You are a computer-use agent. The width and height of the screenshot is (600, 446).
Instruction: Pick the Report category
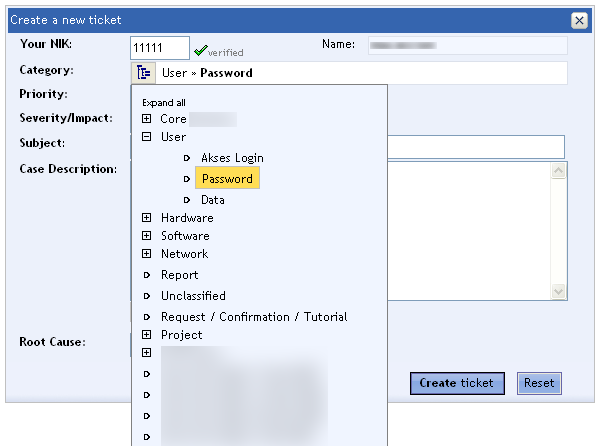[x=180, y=275]
